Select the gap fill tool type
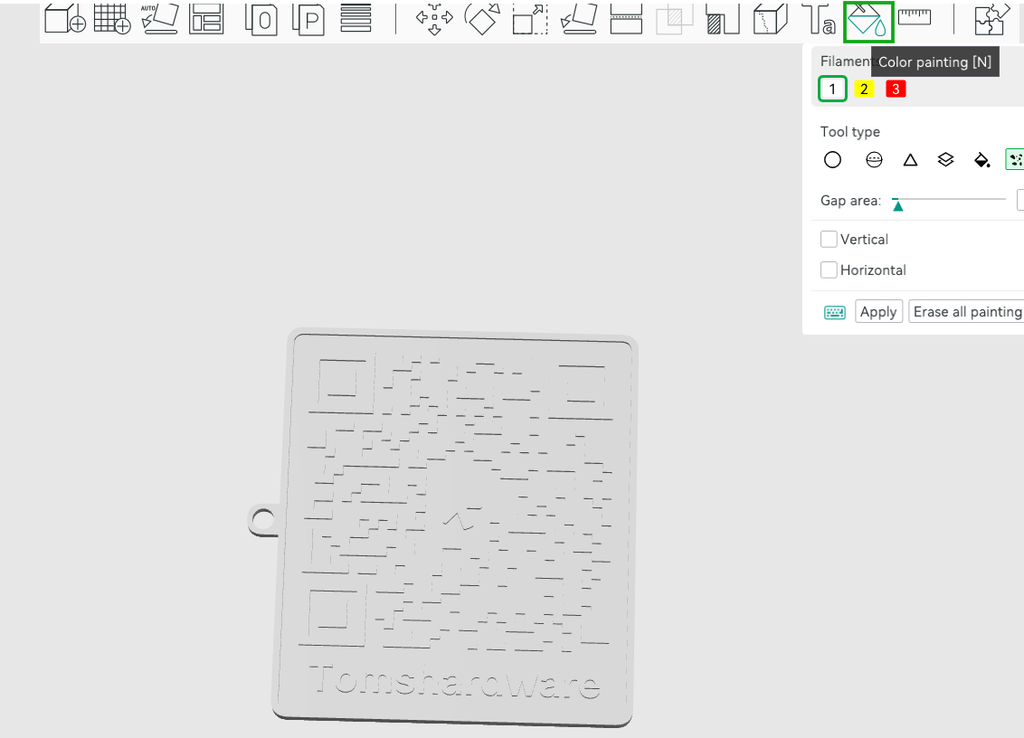 (1014, 159)
